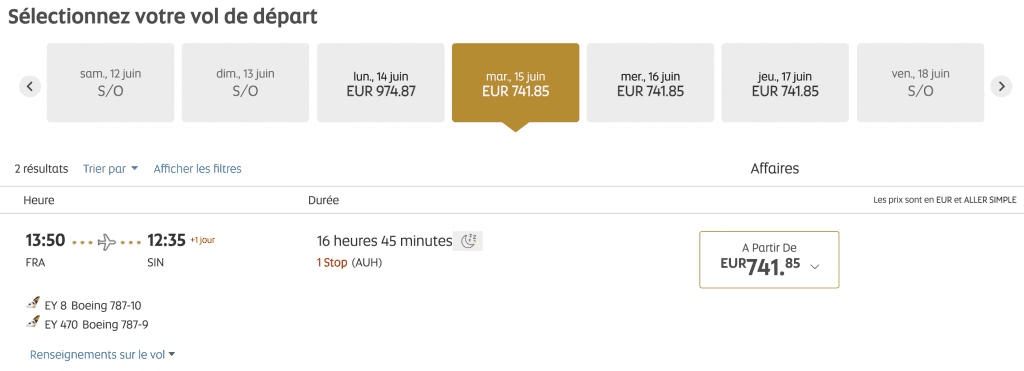The width and height of the screenshot is (1024, 371).
Task: Click the Affaires cabin class heading
Action: (x=775, y=169)
